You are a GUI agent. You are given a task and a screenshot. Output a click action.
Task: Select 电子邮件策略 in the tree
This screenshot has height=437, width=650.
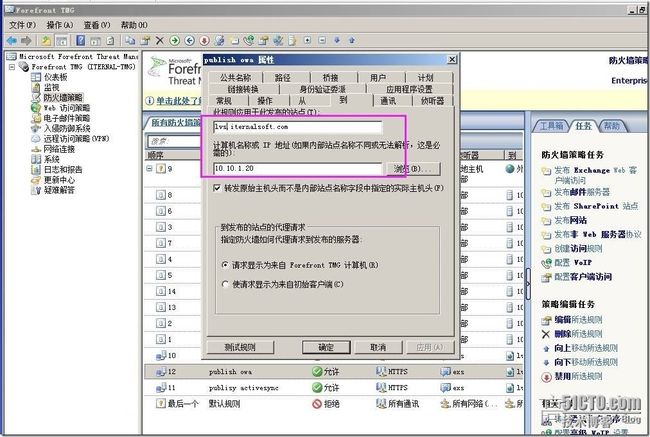click(66, 118)
